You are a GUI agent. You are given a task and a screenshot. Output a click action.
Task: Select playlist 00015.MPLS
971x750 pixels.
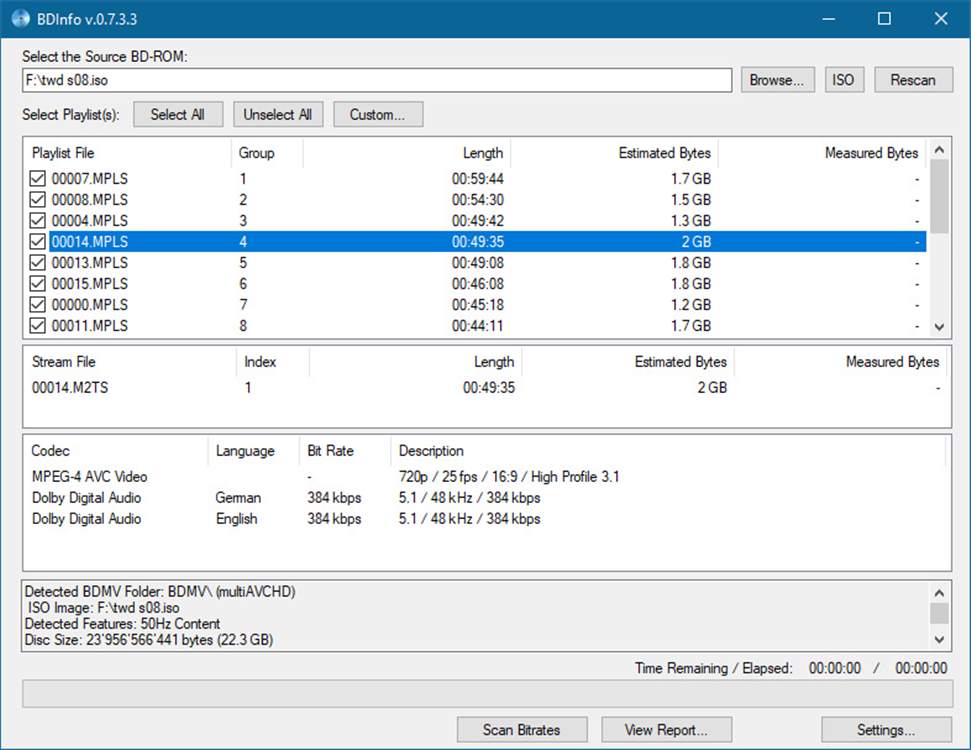click(476, 284)
